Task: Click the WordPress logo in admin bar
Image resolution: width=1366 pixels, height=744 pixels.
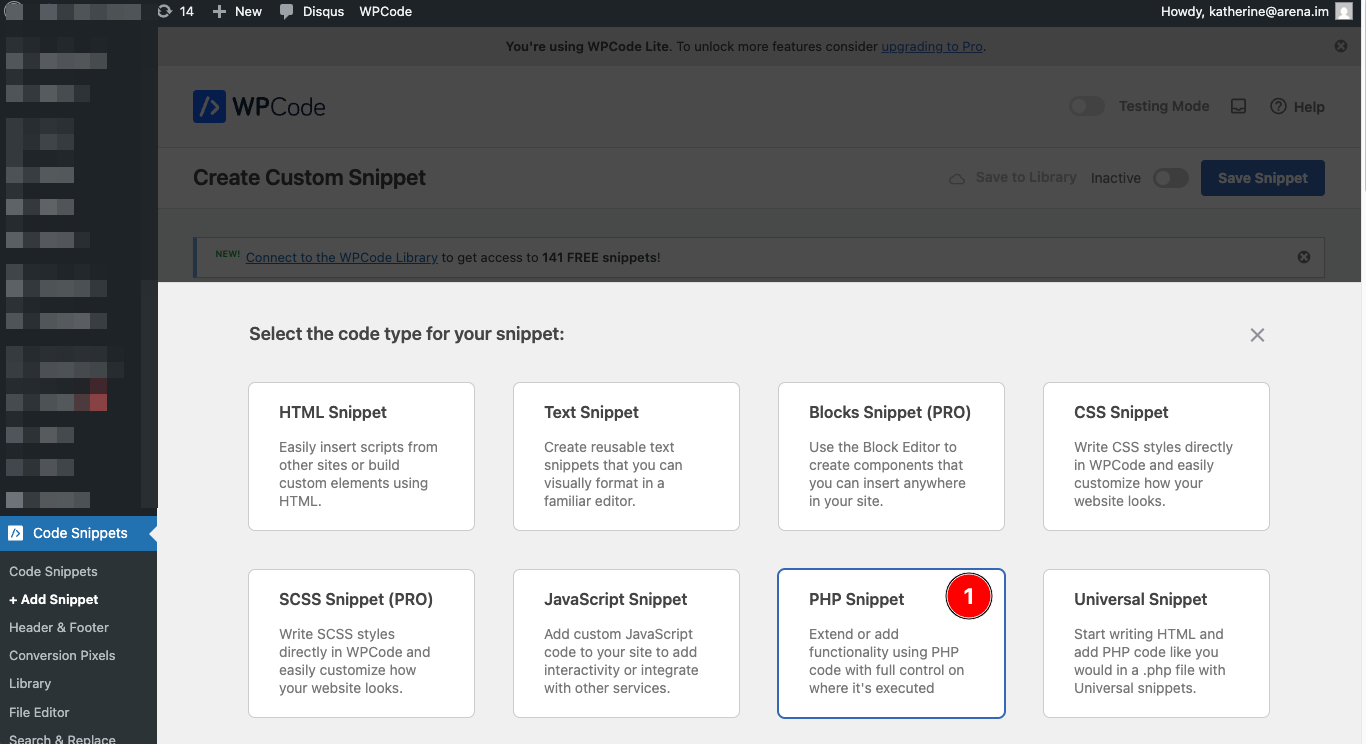Action: 14,12
